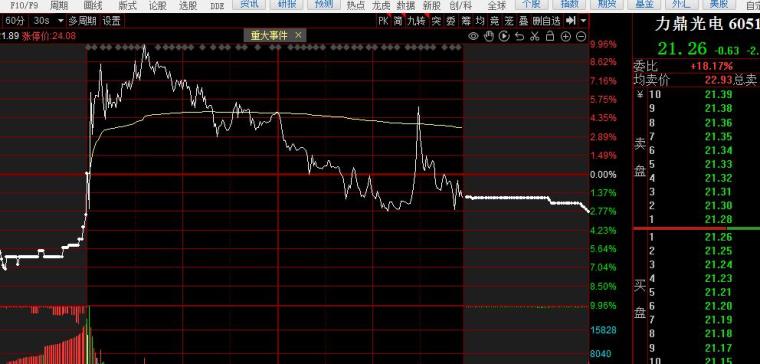760x364 pixels.
Task: Open the 周期 menu
Action: (59, 5)
